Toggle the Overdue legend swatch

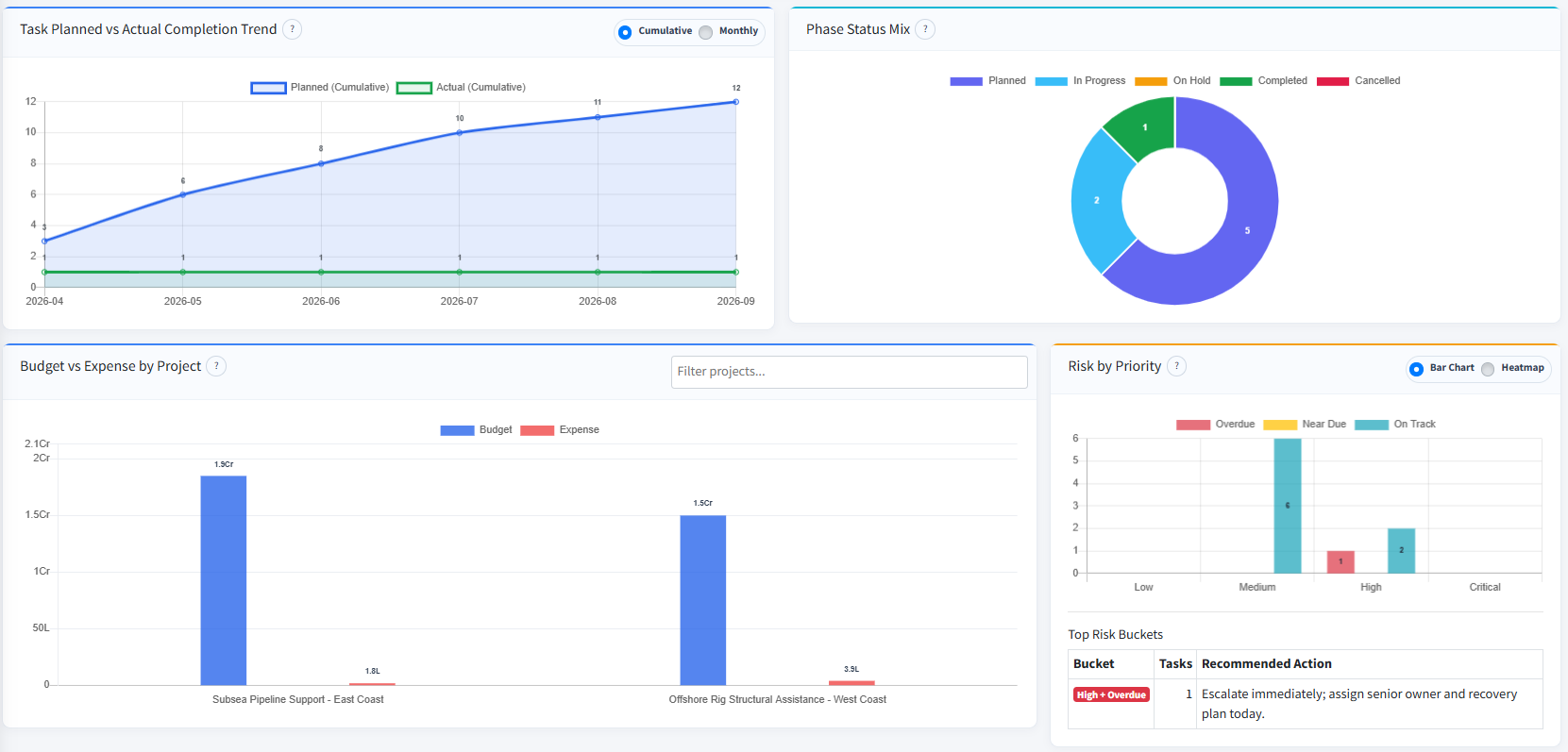1193,425
